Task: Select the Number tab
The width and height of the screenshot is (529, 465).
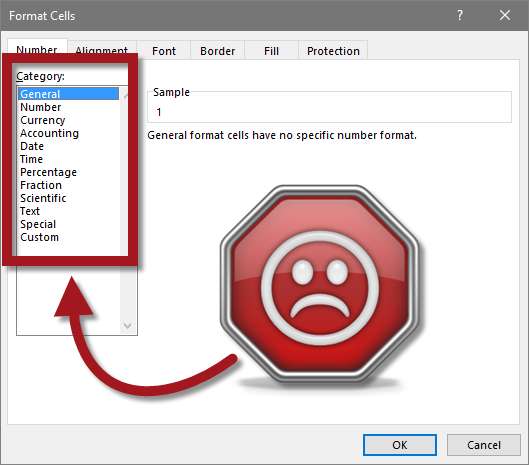Action: pos(37,49)
